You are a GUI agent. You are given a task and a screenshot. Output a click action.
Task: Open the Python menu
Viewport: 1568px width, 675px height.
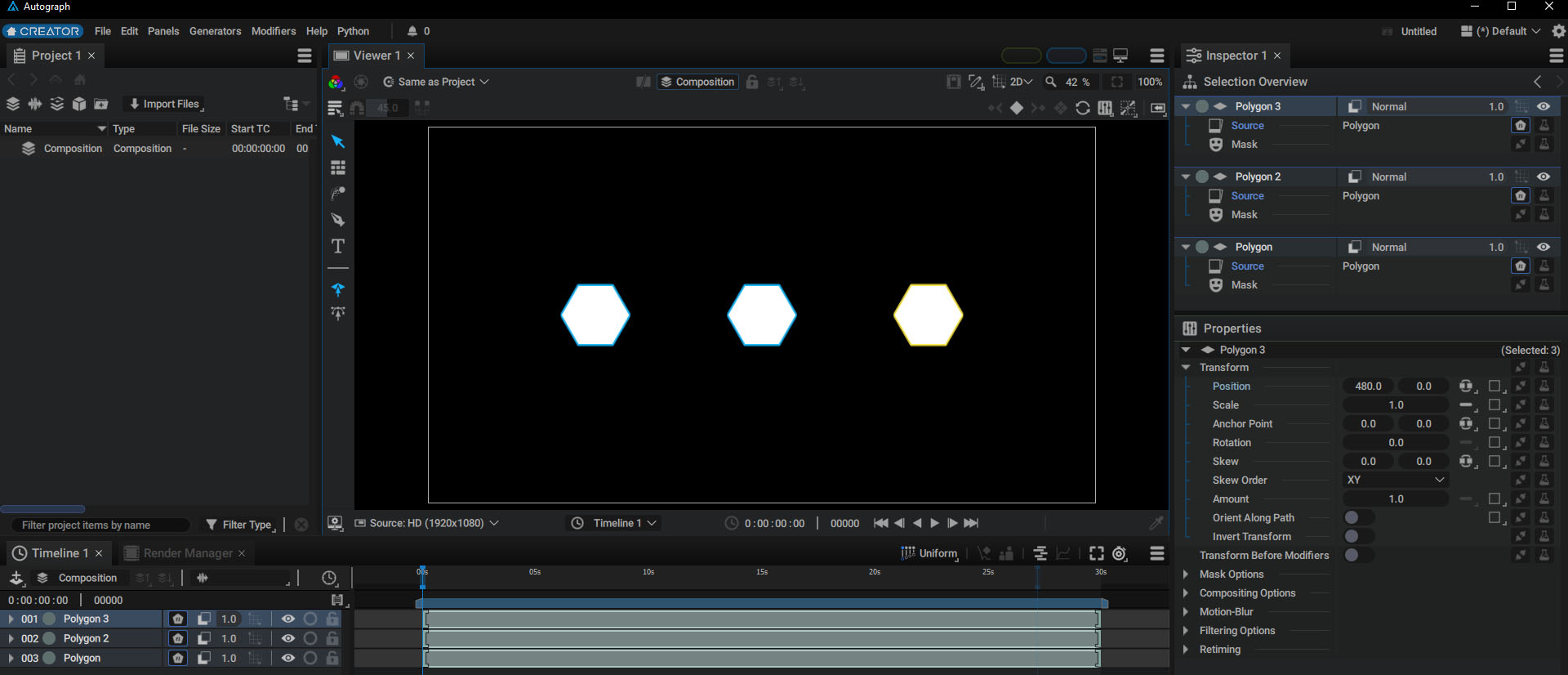(353, 31)
